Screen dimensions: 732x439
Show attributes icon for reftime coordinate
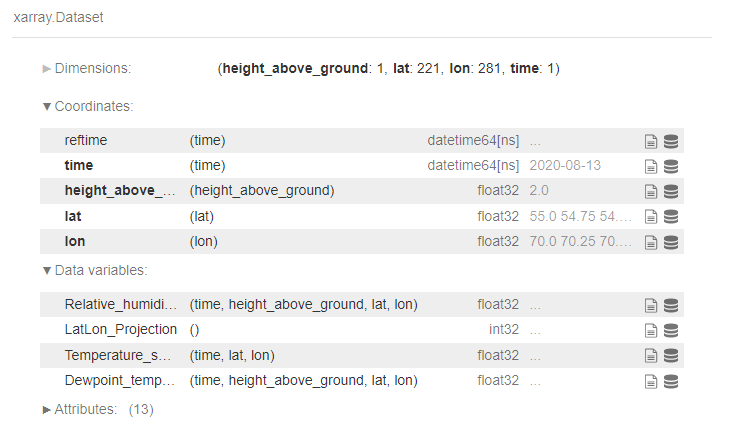point(651,141)
